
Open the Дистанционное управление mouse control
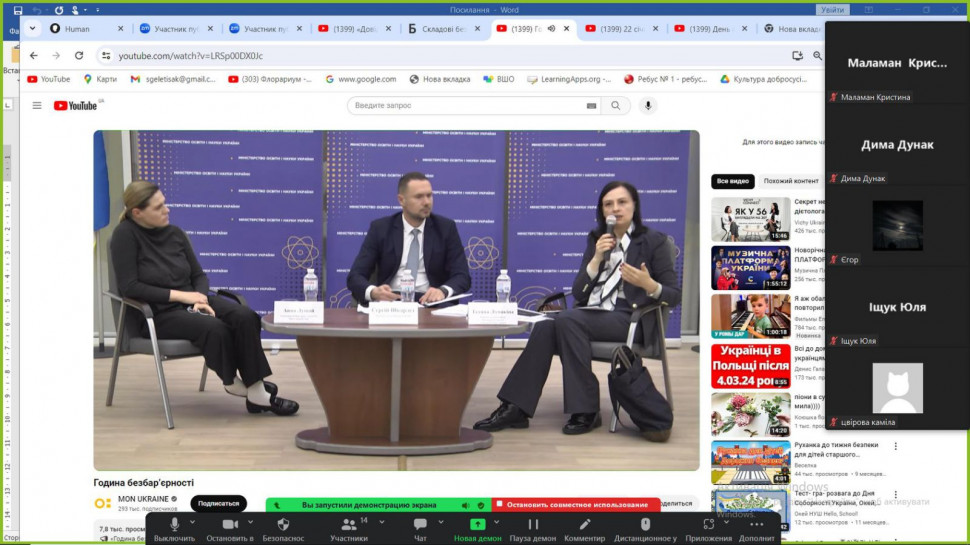pos(645,530)
